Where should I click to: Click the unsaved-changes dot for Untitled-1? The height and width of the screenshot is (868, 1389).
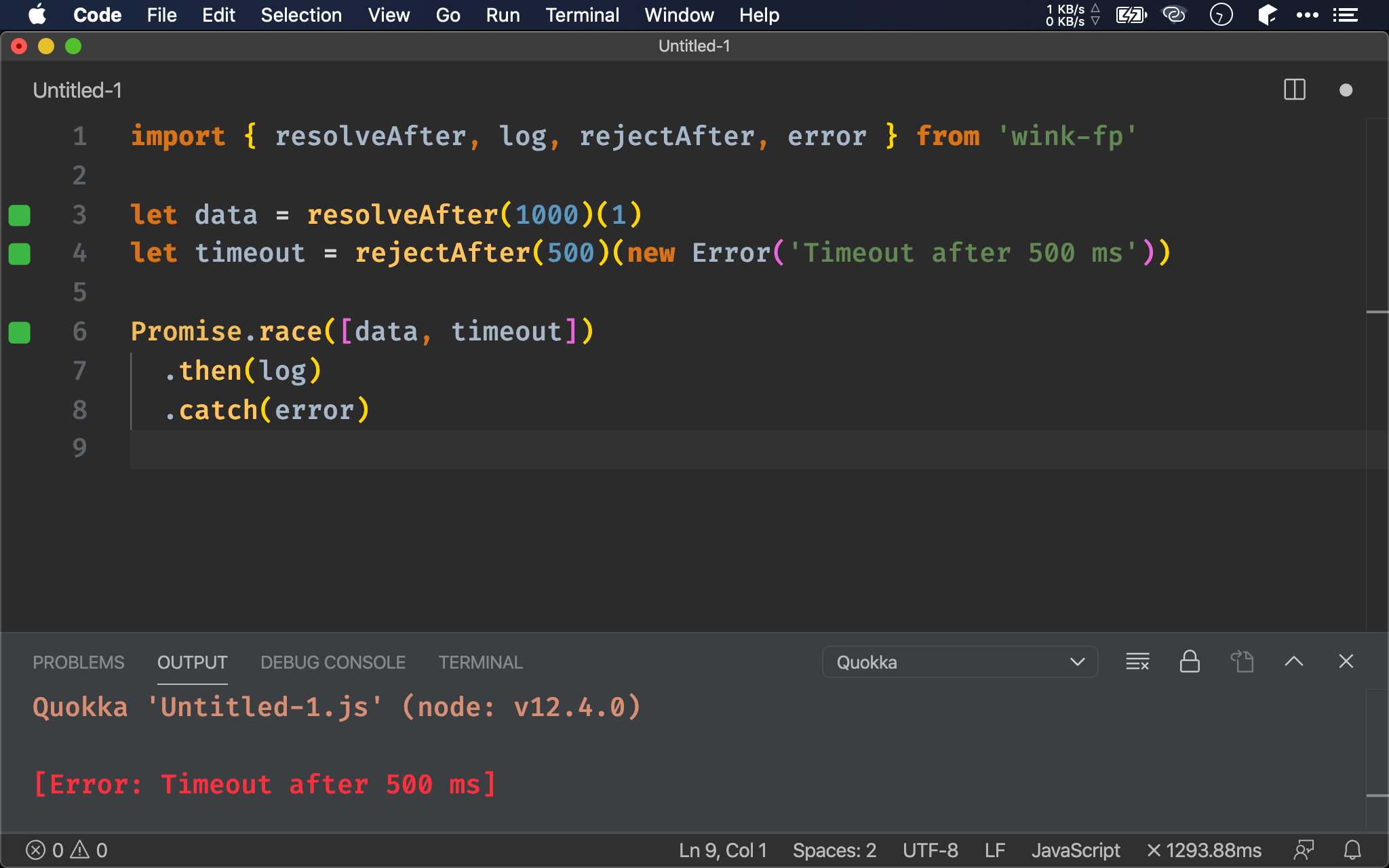(1346, 90)
